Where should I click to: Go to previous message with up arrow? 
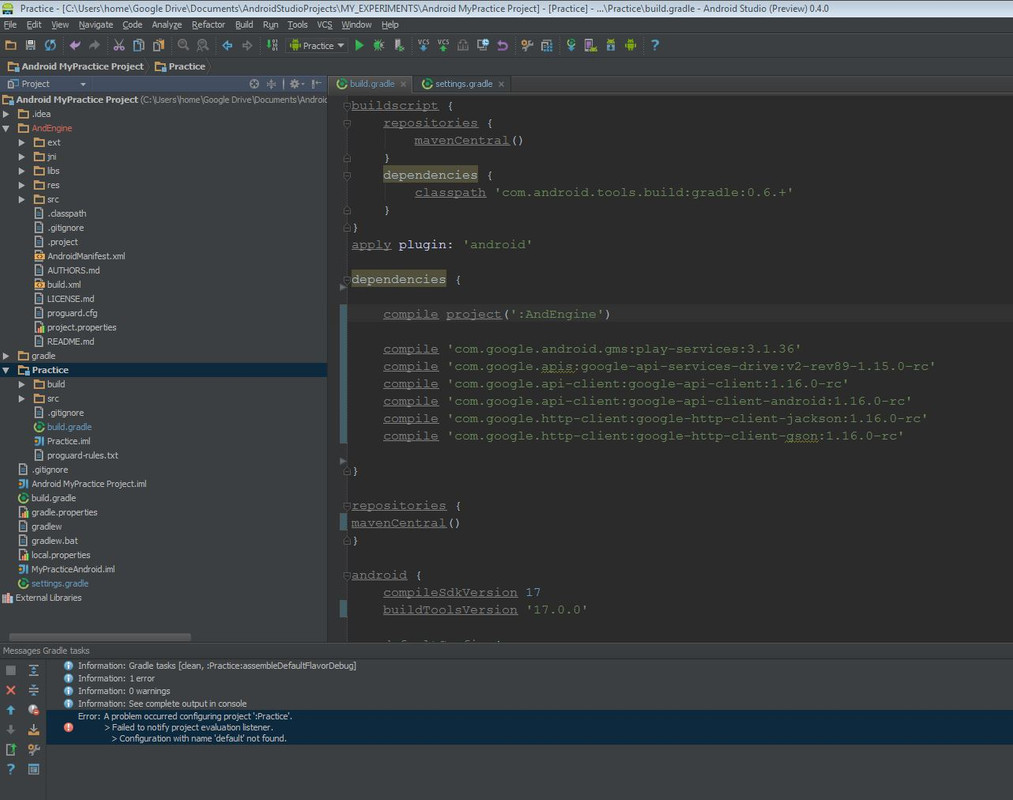11,710
